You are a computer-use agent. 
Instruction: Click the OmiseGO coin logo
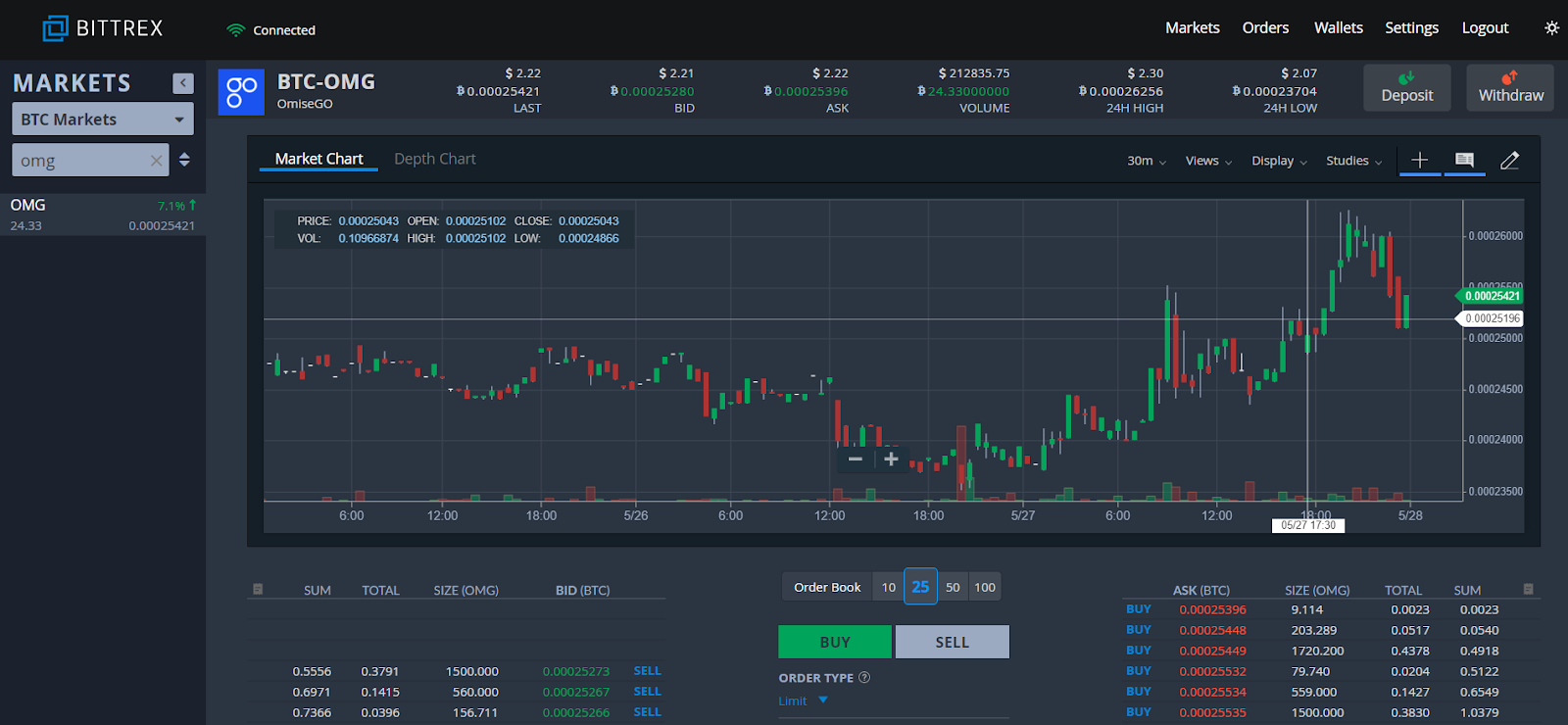click(x=241, y=92)
